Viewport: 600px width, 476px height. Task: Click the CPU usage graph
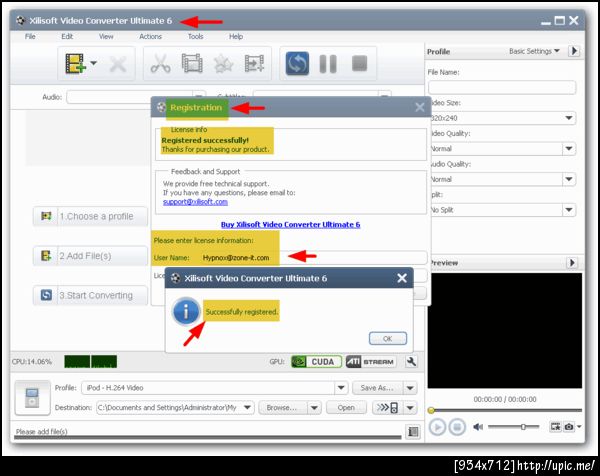click(91, 362)
